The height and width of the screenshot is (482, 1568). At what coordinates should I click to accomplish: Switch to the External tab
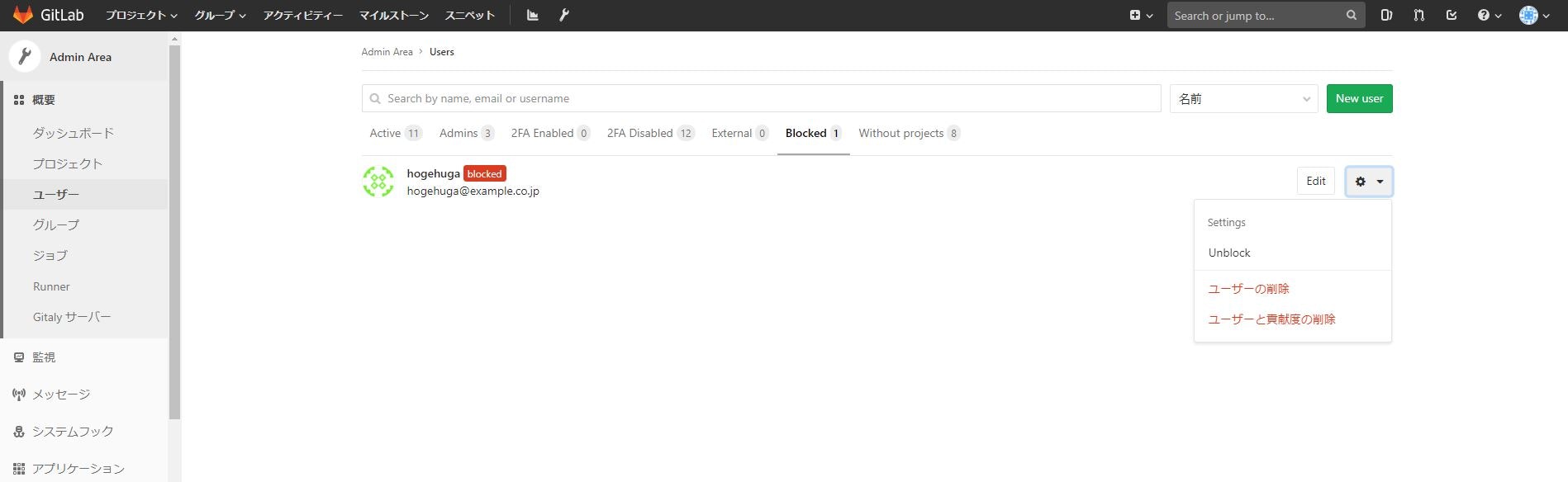(x=739, y=133)
